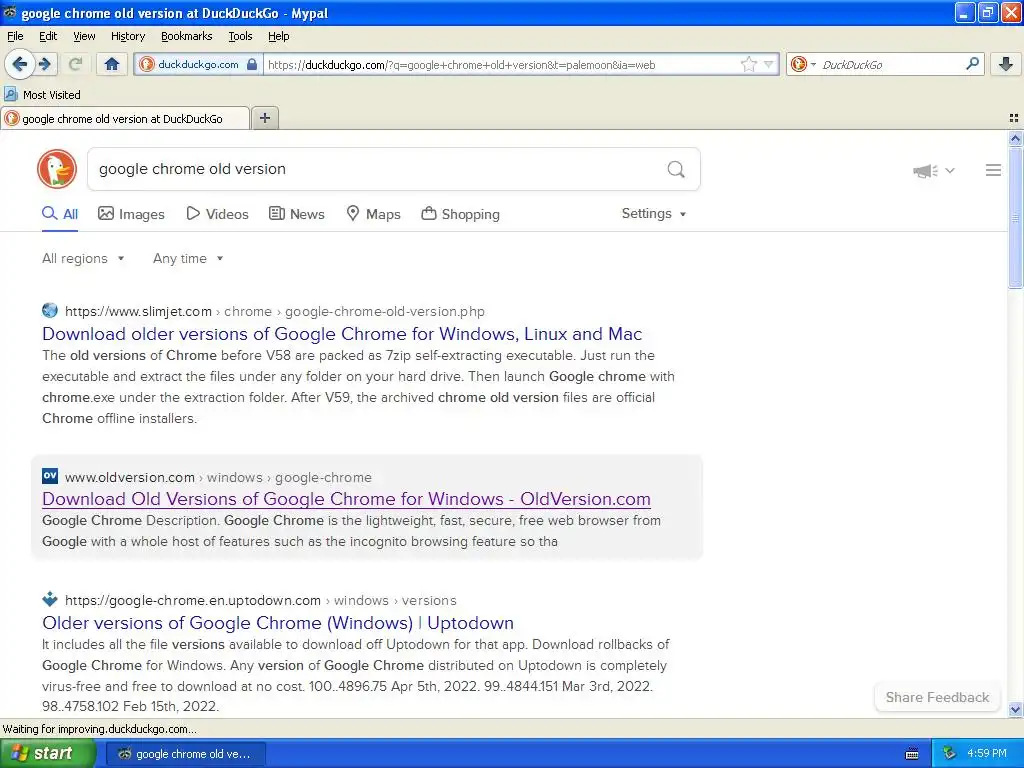Expand the All regions filter
Screen dimensions: 1024x768
[x=83, y=259]
